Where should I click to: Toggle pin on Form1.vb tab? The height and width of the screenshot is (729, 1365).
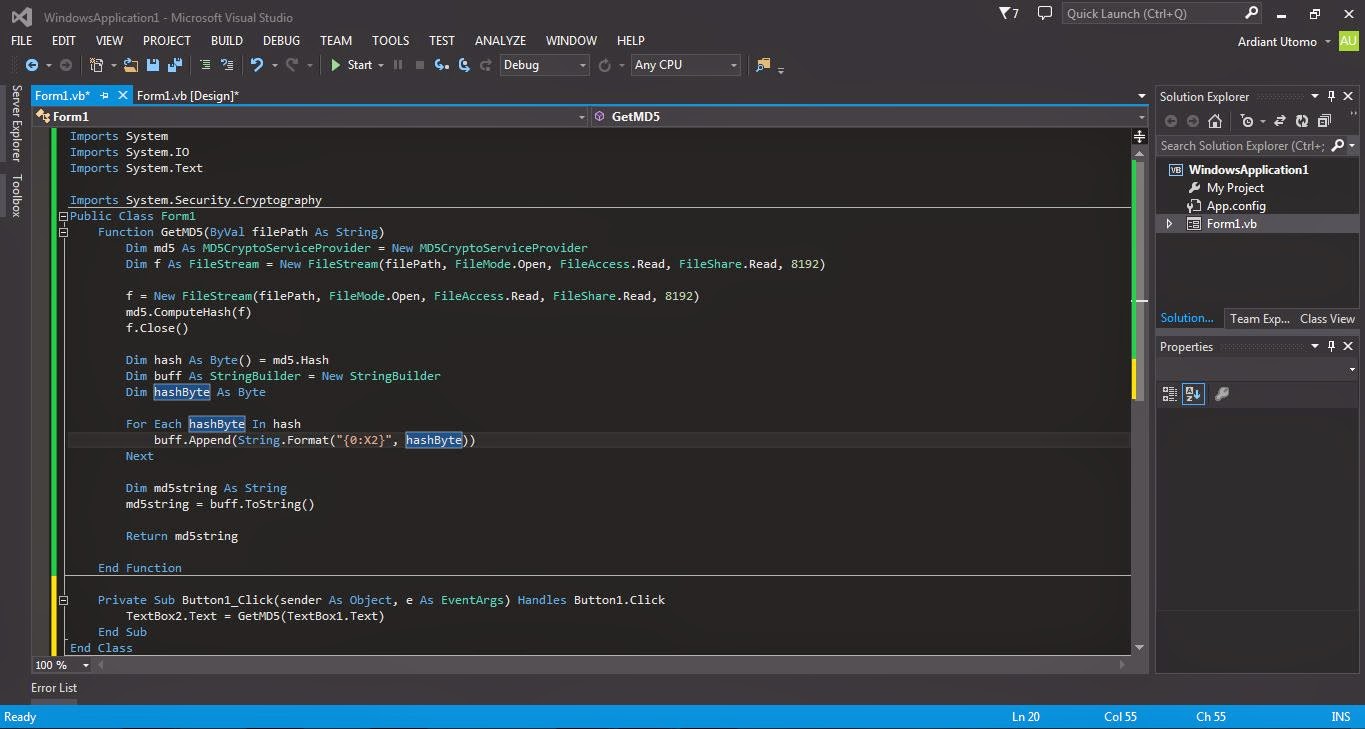click(104, 95)
